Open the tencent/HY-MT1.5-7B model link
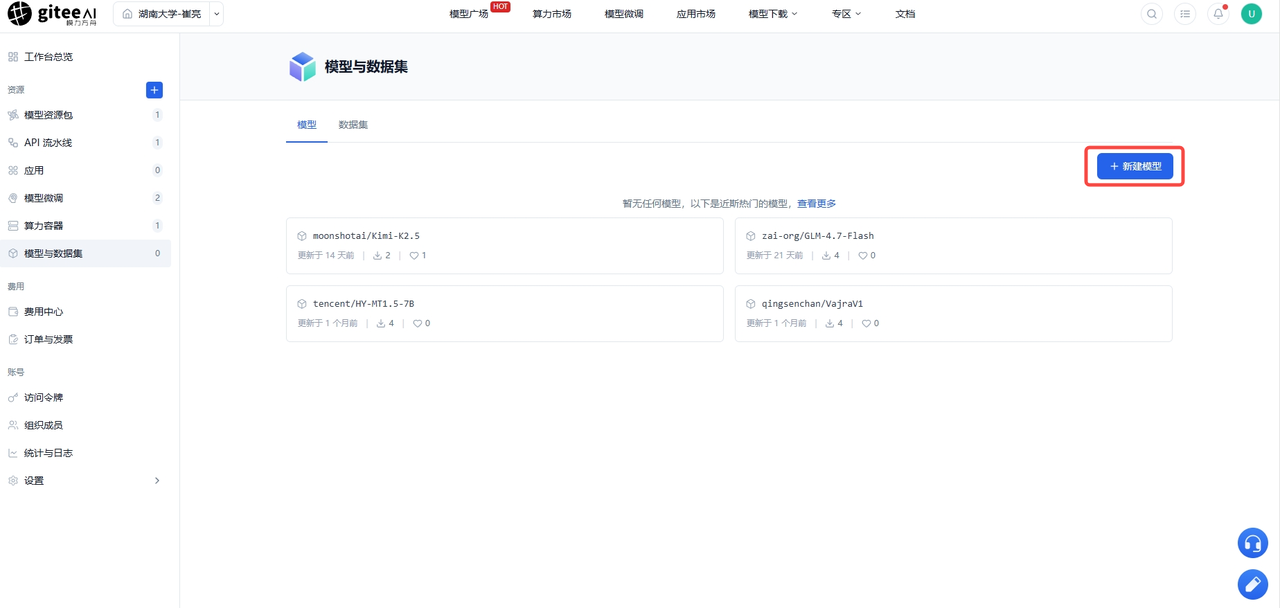Viewport: 1280px width, 608px height. pos(363,304)
